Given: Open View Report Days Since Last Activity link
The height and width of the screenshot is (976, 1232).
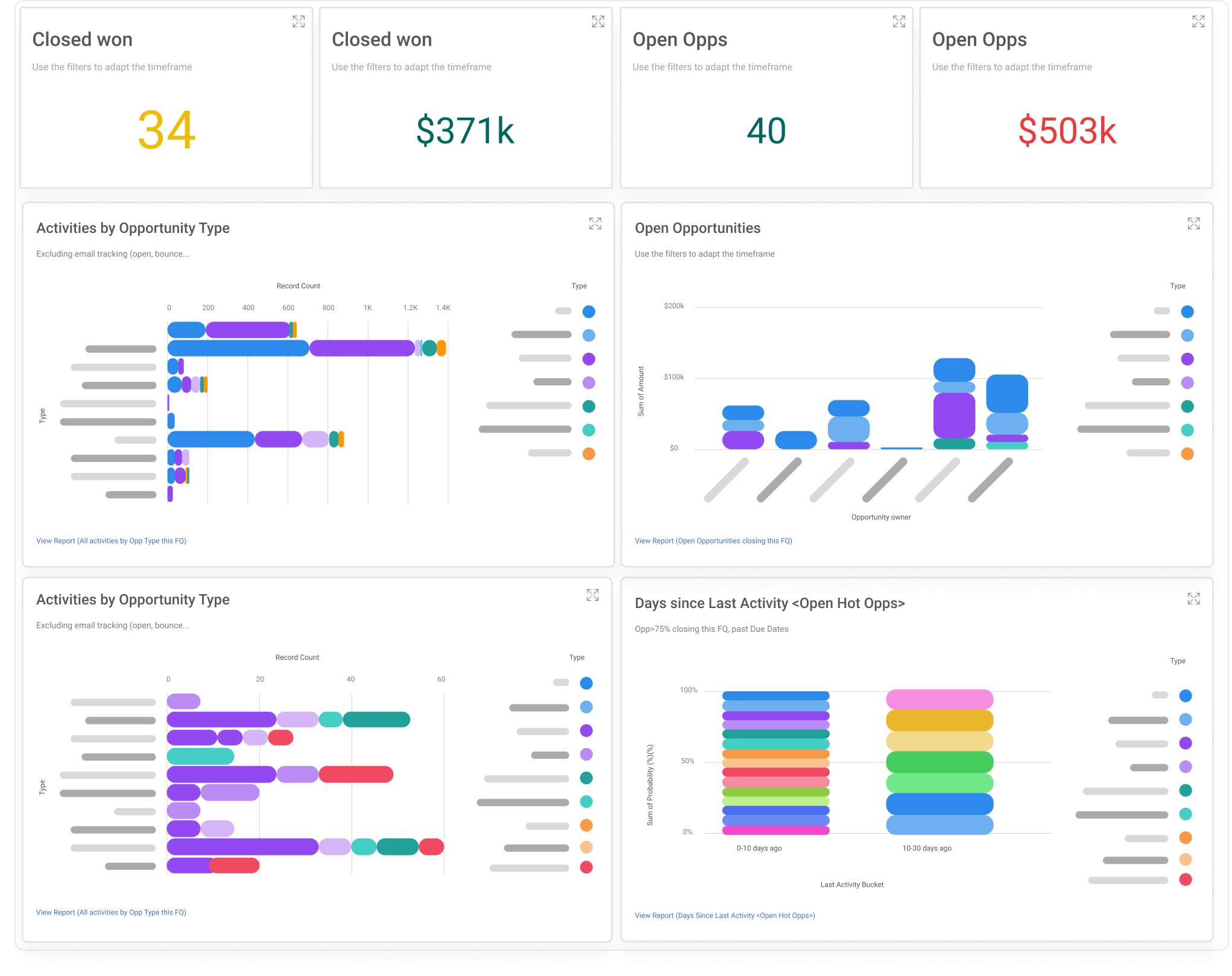Looking at the screenshot, I should coord(724,916).
